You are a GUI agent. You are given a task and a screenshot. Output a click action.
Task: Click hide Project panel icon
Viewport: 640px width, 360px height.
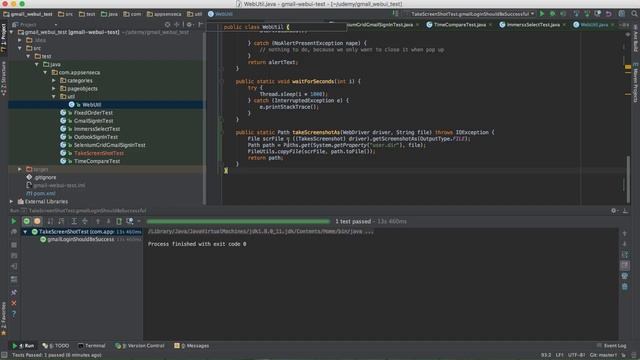click(x=200, y=24)
